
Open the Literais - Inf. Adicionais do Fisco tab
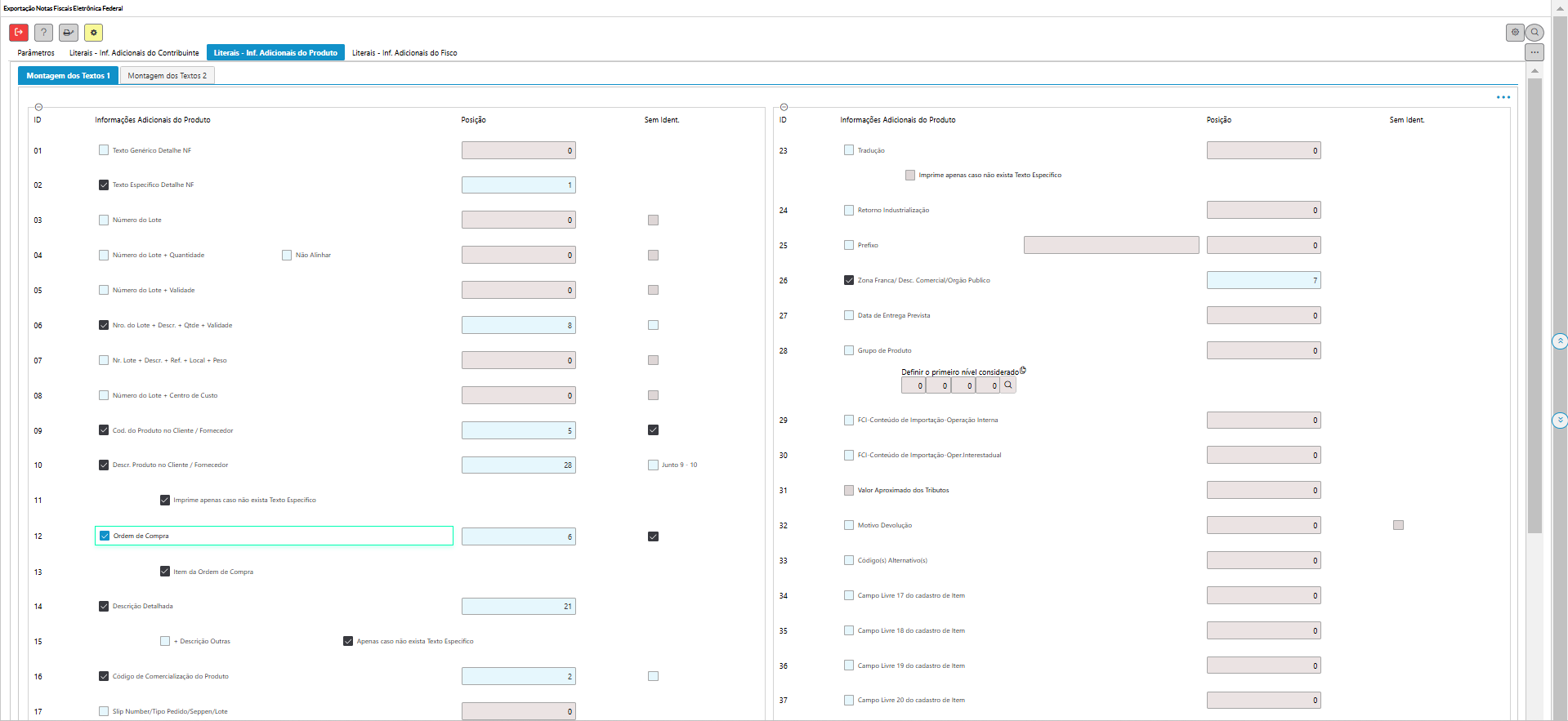pos(404,53)
